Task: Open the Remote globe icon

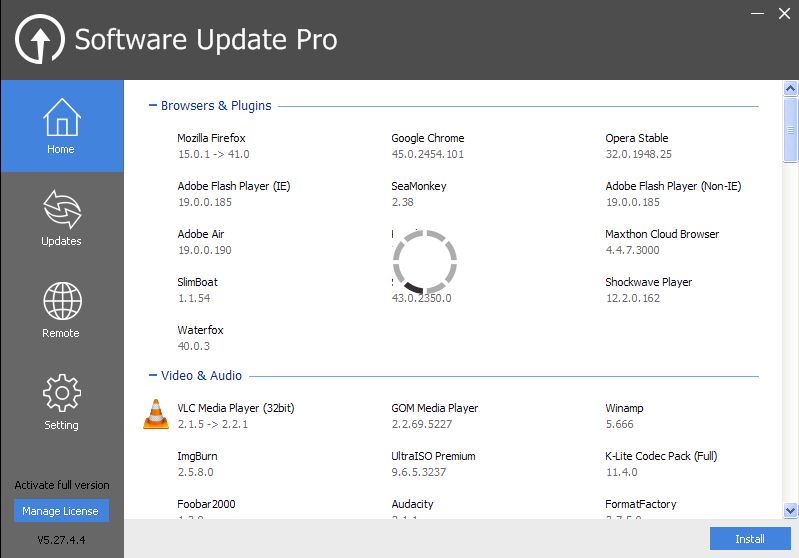Action: coord(62,301)
